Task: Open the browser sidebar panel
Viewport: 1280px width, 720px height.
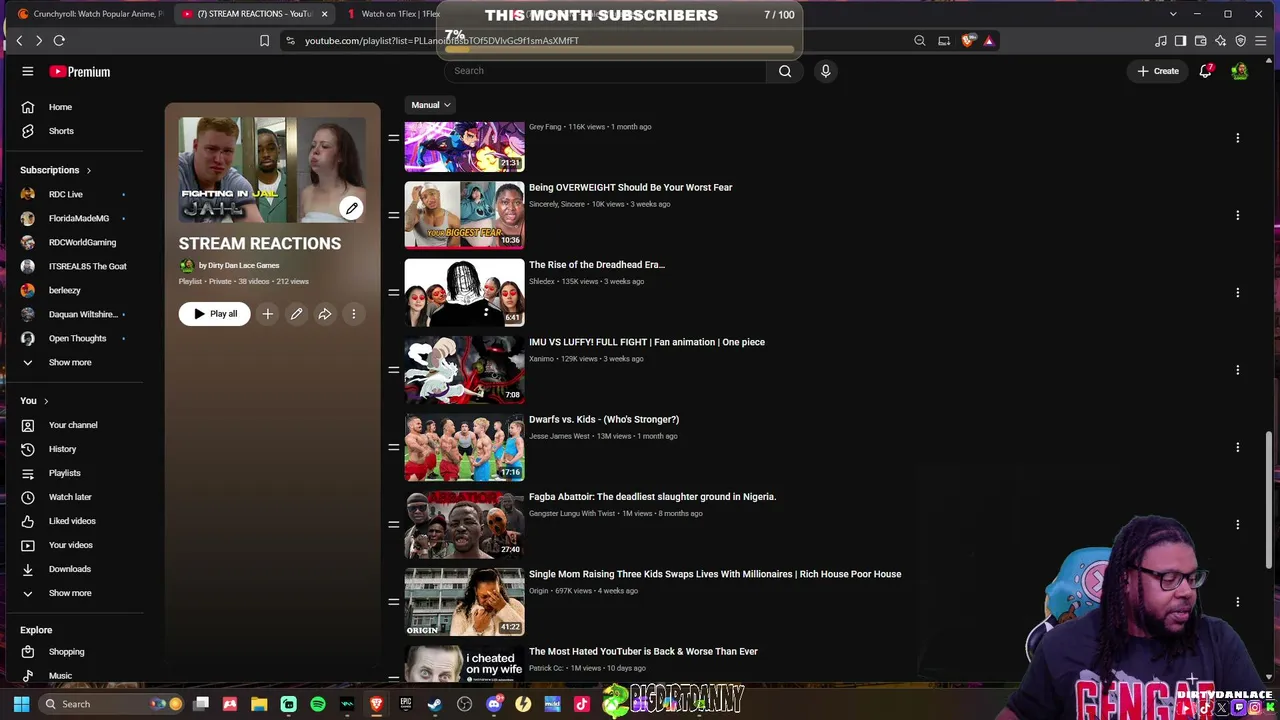Action: point(1180,41)
